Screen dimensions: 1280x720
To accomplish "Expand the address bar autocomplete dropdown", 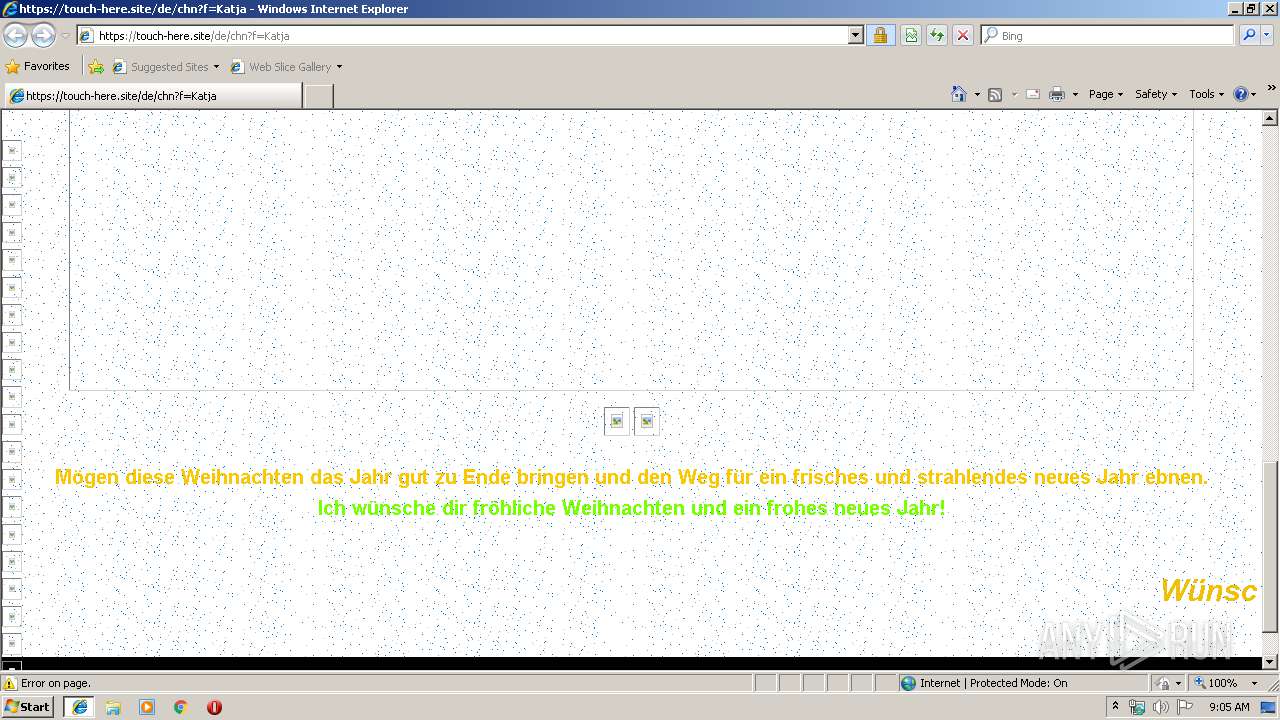I will tap(855, 35).
